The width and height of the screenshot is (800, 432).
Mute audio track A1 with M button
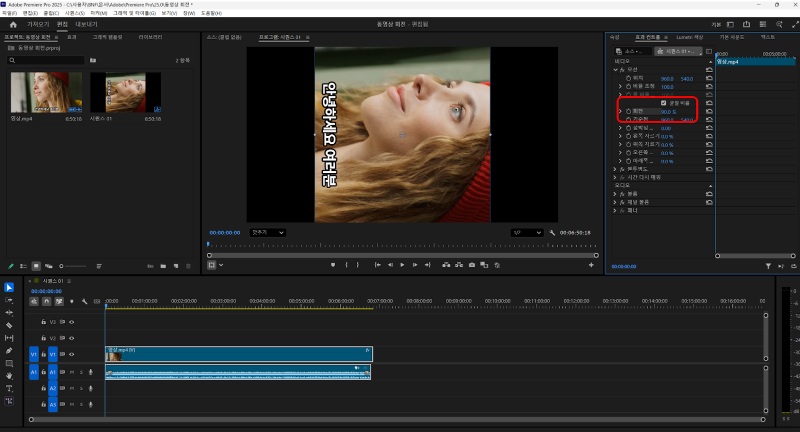click(x=71, y=372)
